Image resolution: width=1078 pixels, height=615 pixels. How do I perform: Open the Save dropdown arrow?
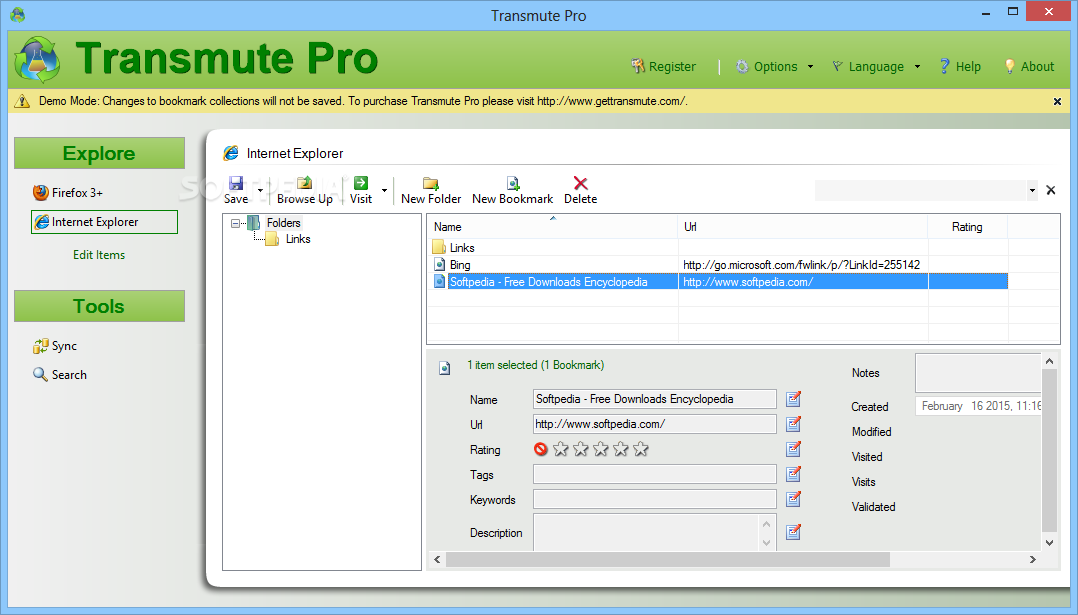coord(261,190)
